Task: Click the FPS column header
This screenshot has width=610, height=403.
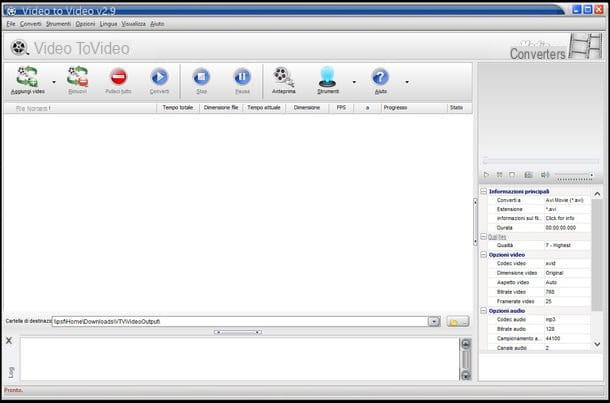Action: (341, 108)
